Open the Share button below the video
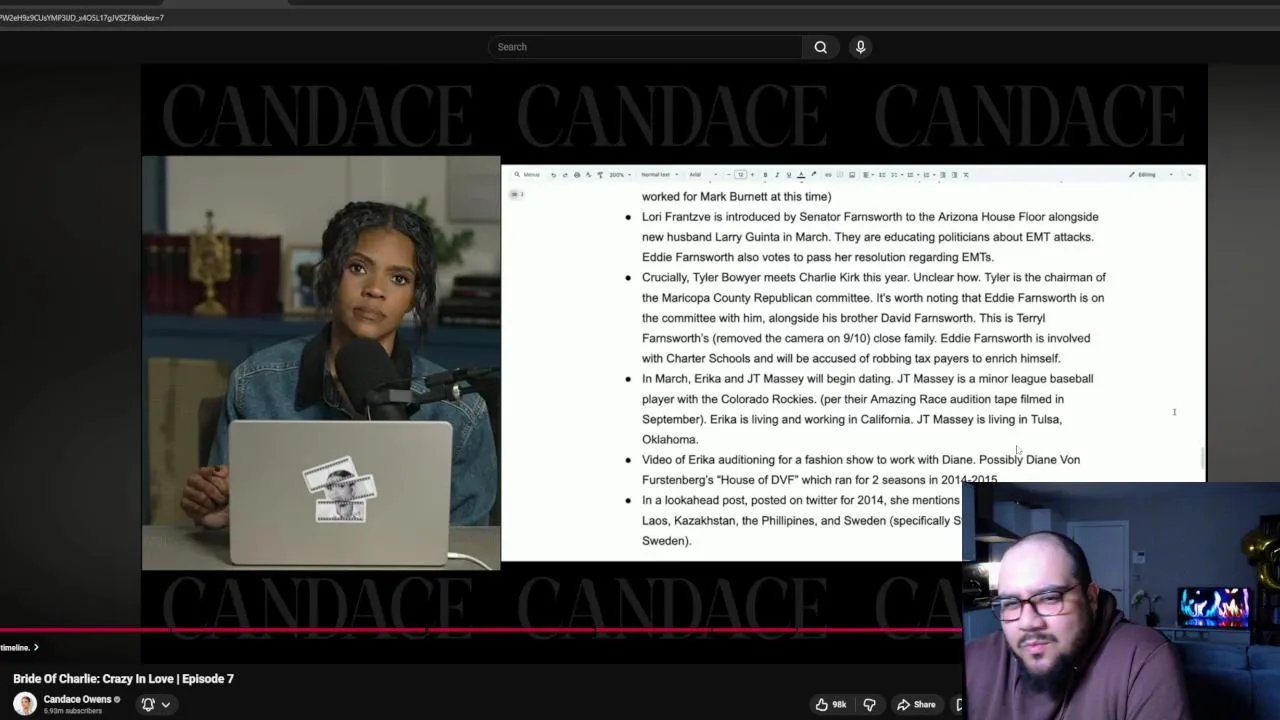1280x720 pixels. coord(916,704)
